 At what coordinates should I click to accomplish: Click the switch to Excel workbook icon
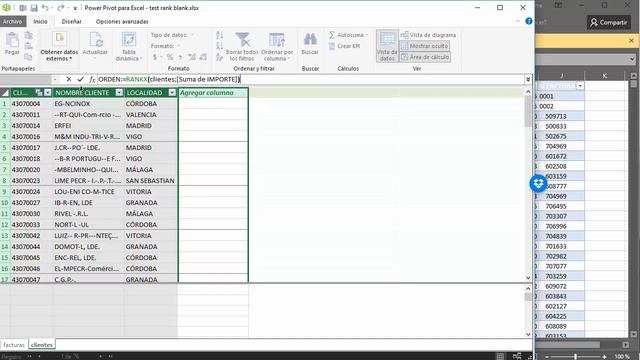23,8
